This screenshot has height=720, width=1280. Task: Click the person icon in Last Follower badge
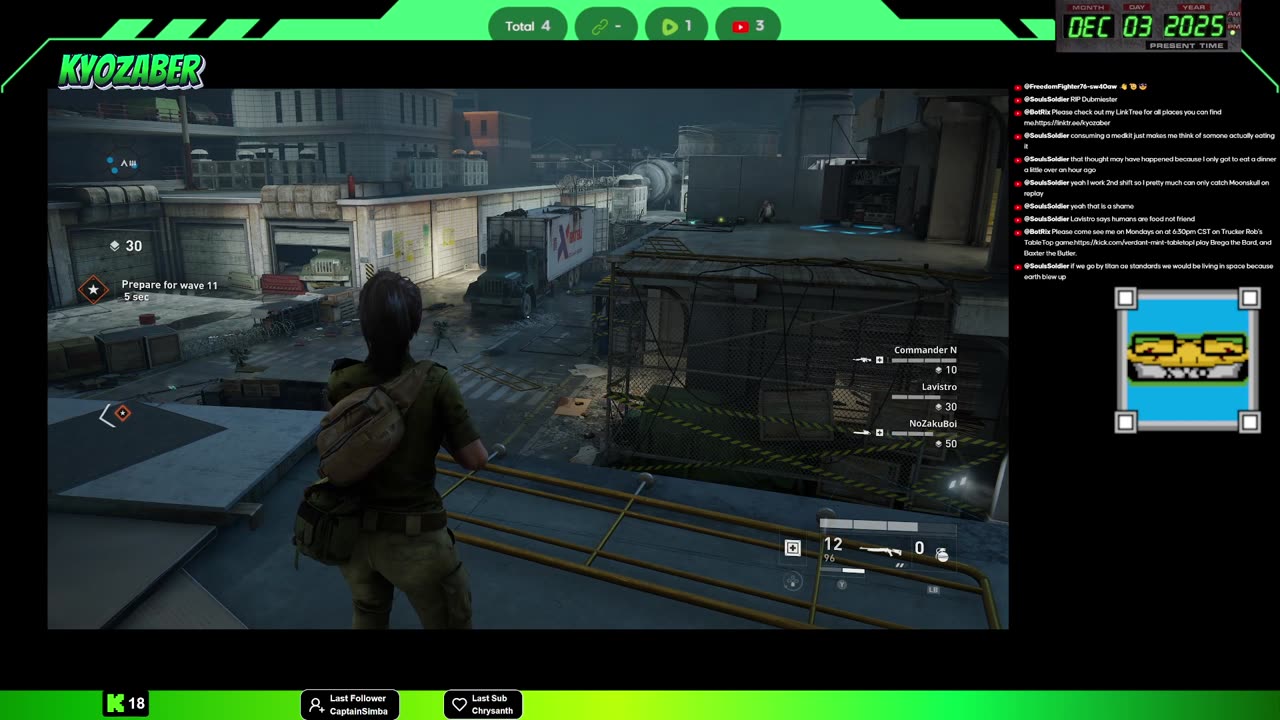pyautogui.click(x=316, y=705)
